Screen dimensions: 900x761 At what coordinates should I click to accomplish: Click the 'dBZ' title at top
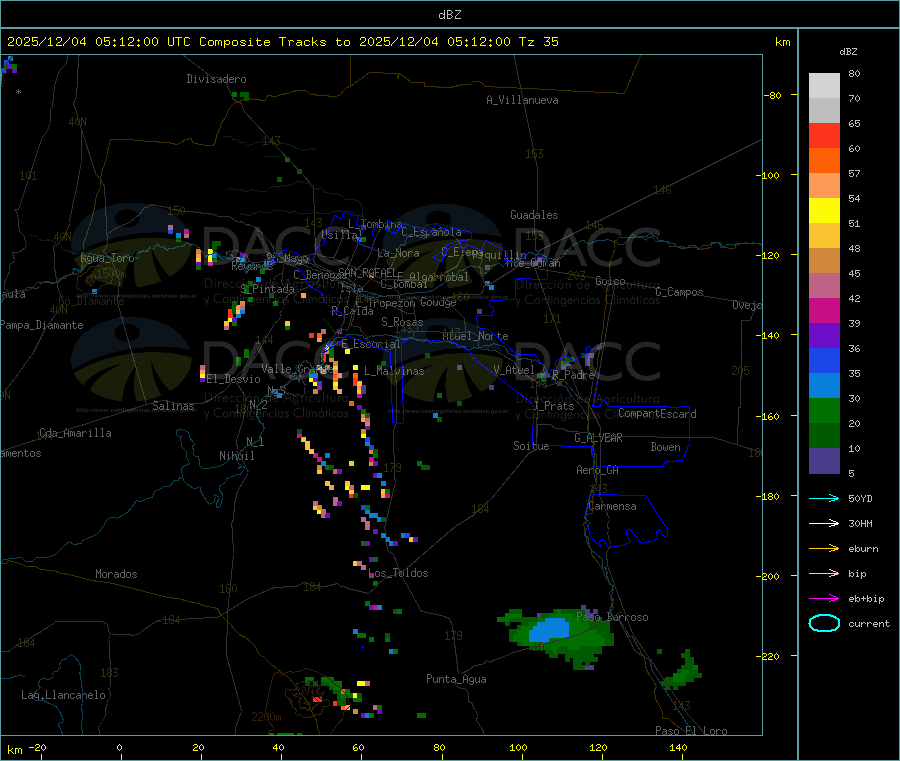tap(449, 14)
